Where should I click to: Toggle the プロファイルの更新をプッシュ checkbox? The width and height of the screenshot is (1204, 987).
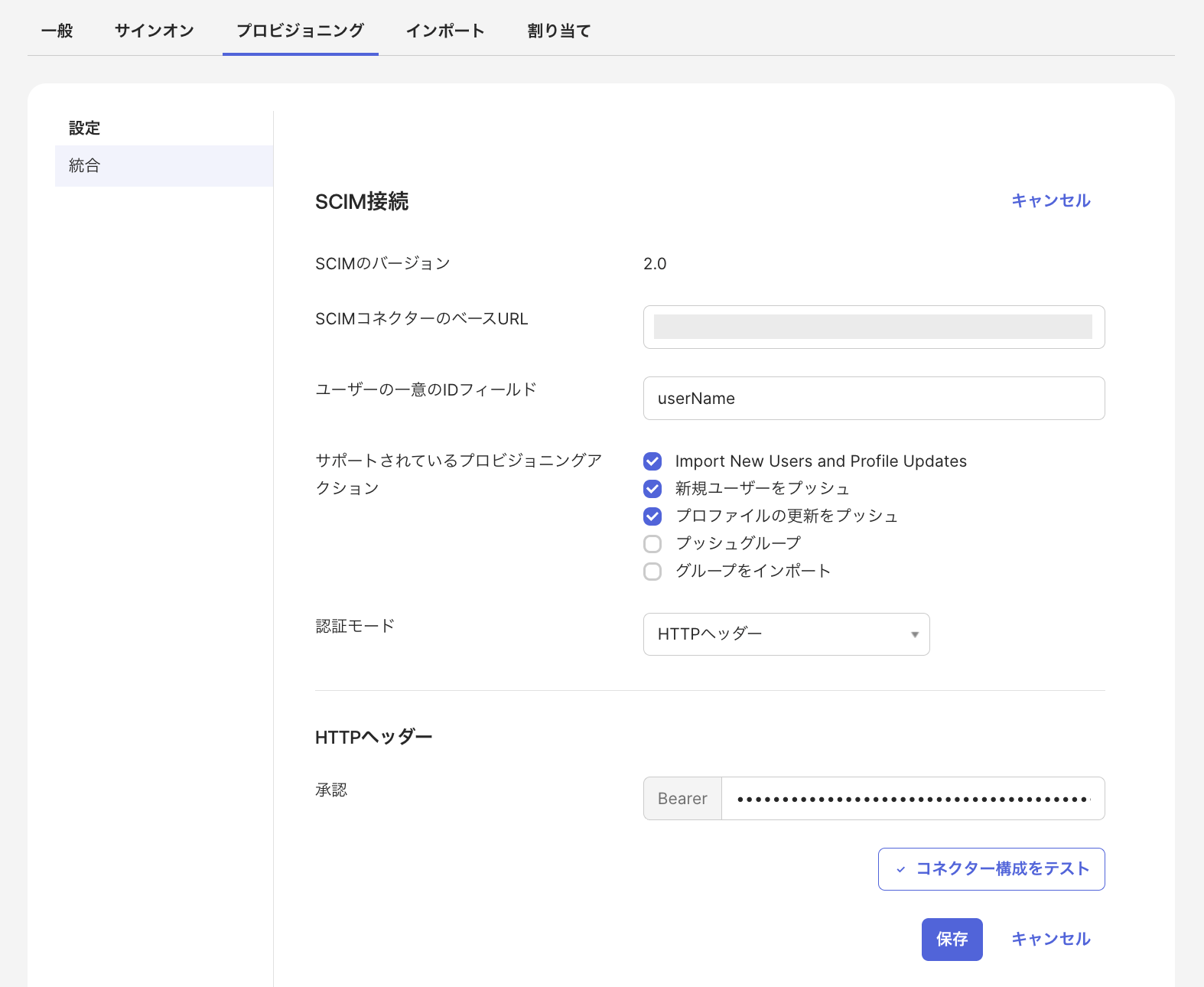(x=652, y=516)
